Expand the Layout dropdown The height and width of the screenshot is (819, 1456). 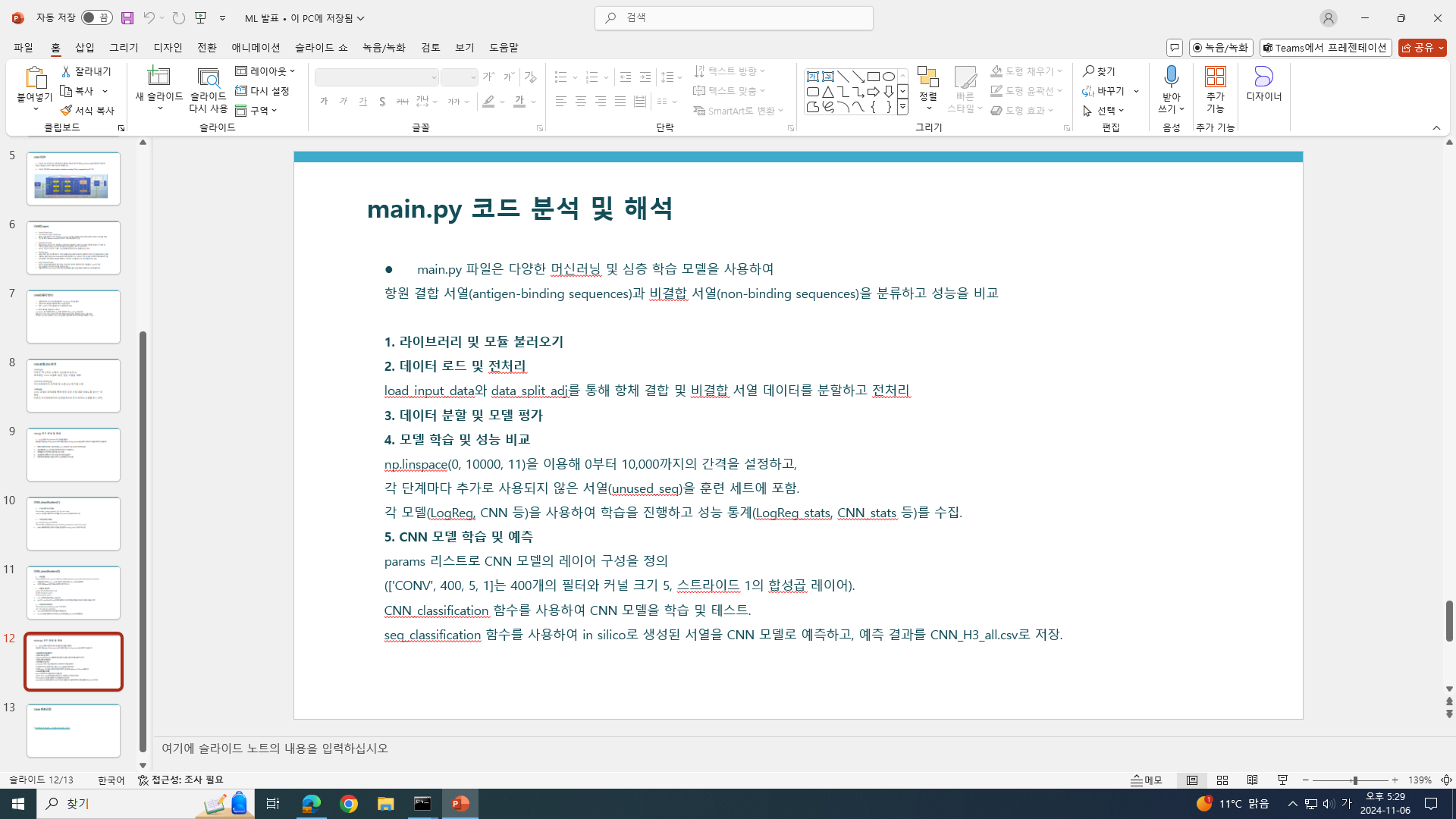pyautogui.click(x=265, y=71)
